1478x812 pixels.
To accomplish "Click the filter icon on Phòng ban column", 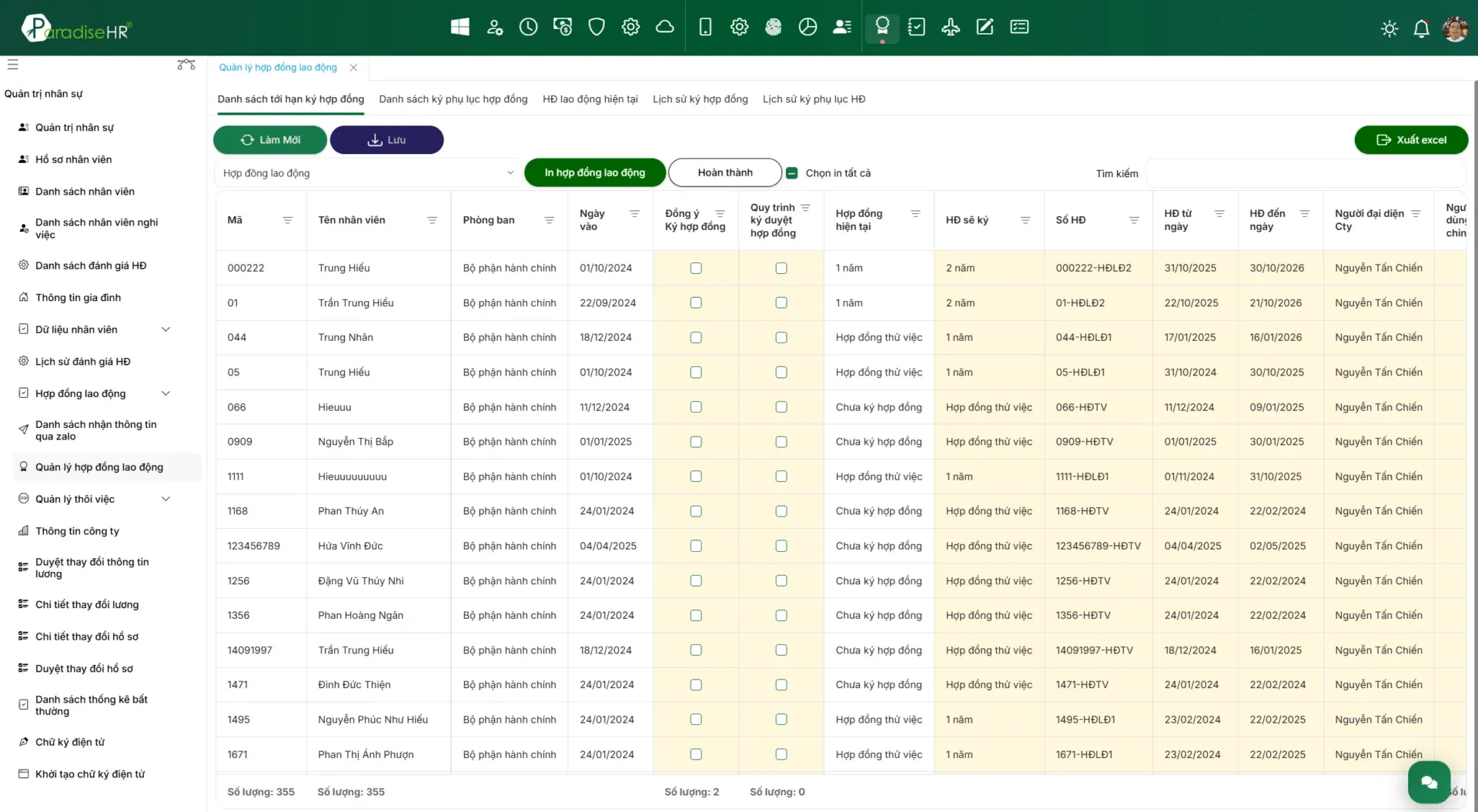I will click(x=549, y=220).
